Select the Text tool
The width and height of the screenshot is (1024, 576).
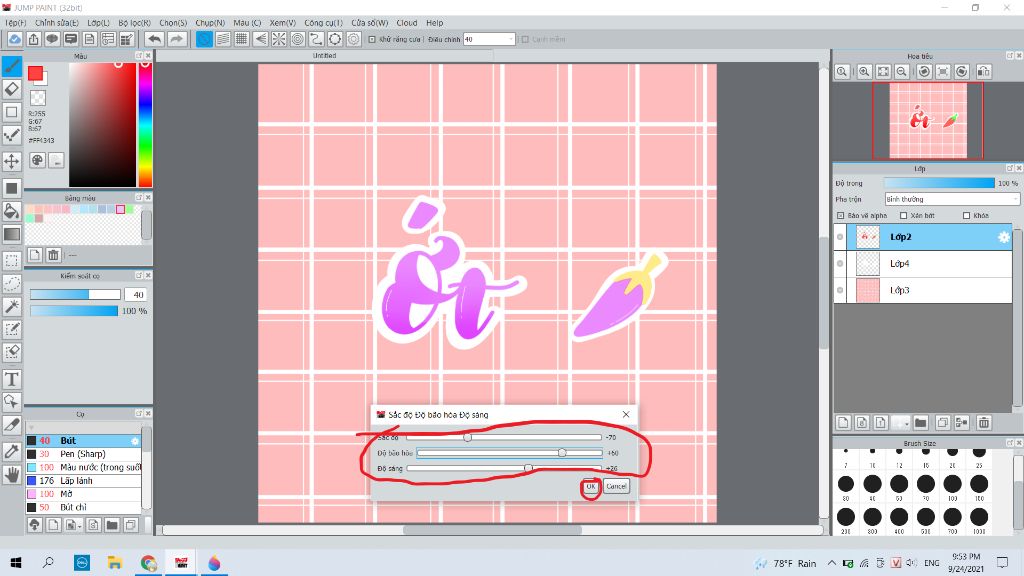(12, 379)
